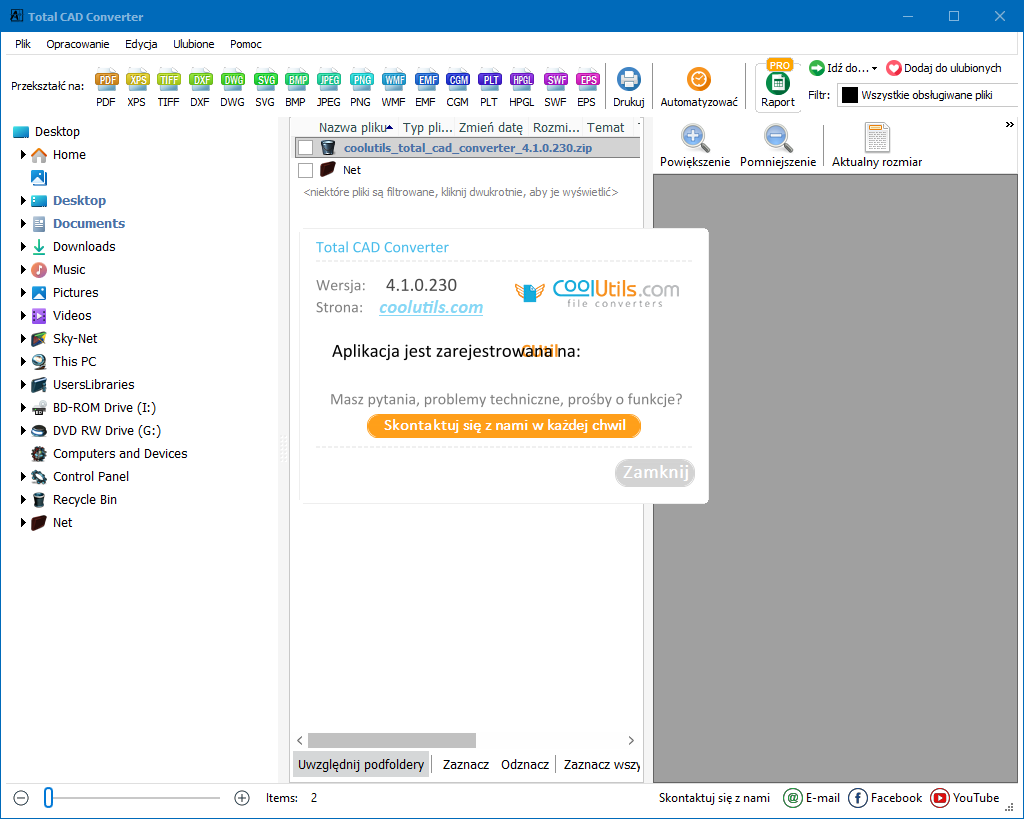
Task: Click Zaznacz wszystko button
Action: pos(601,764)
